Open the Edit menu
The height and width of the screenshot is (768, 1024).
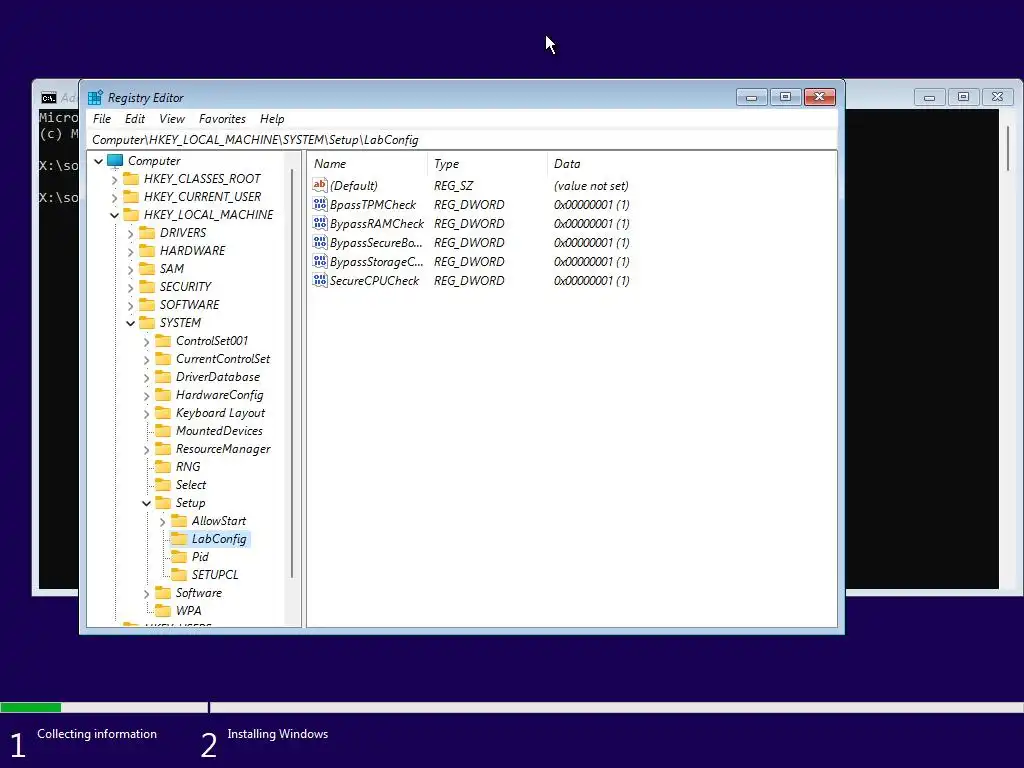(x=135, y=119)
